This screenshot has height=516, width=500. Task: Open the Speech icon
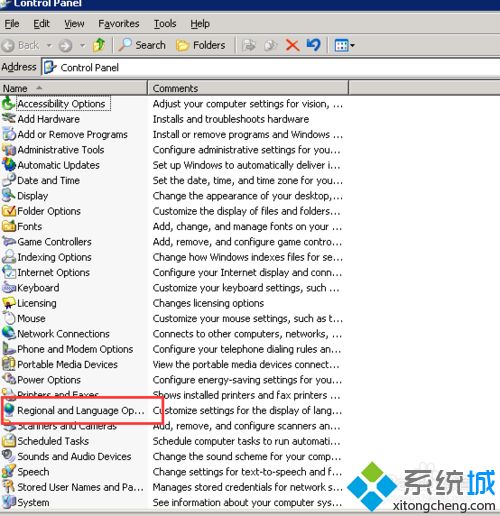click(x=8, y=472)
